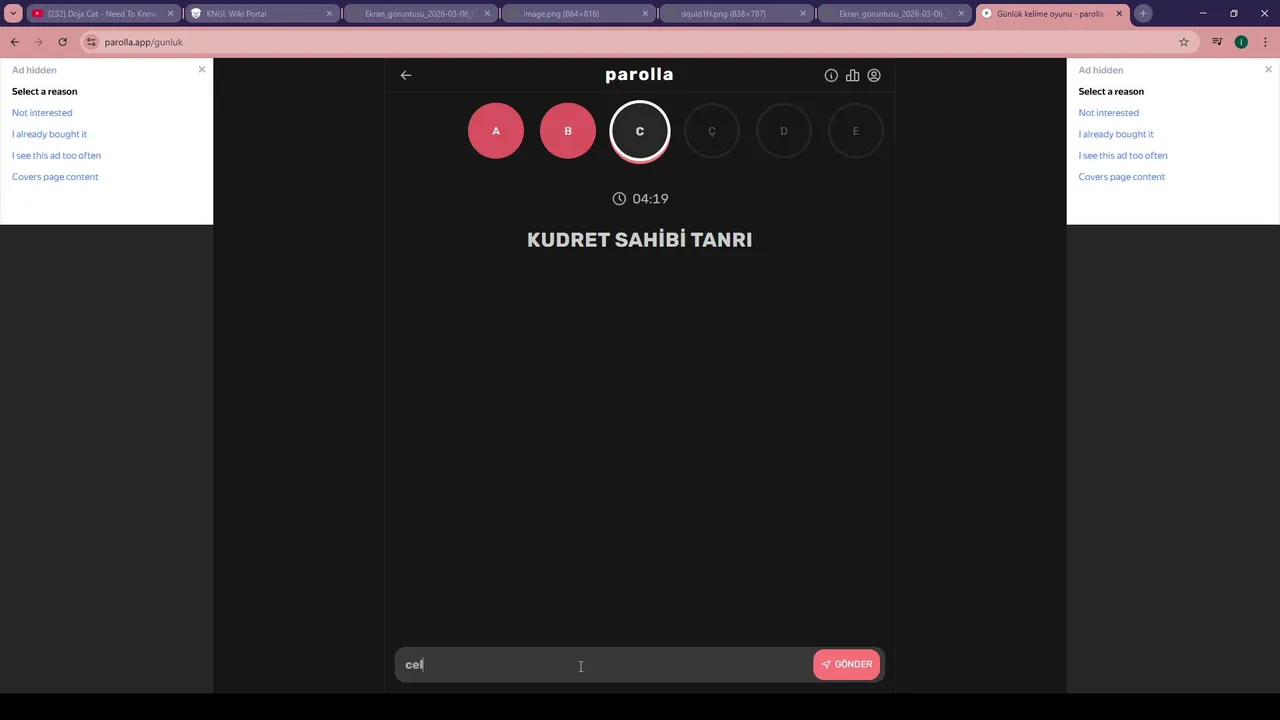Click the 04:19 countdown timer
Viewport: 1280px width, 720px height.
point(640,199)
